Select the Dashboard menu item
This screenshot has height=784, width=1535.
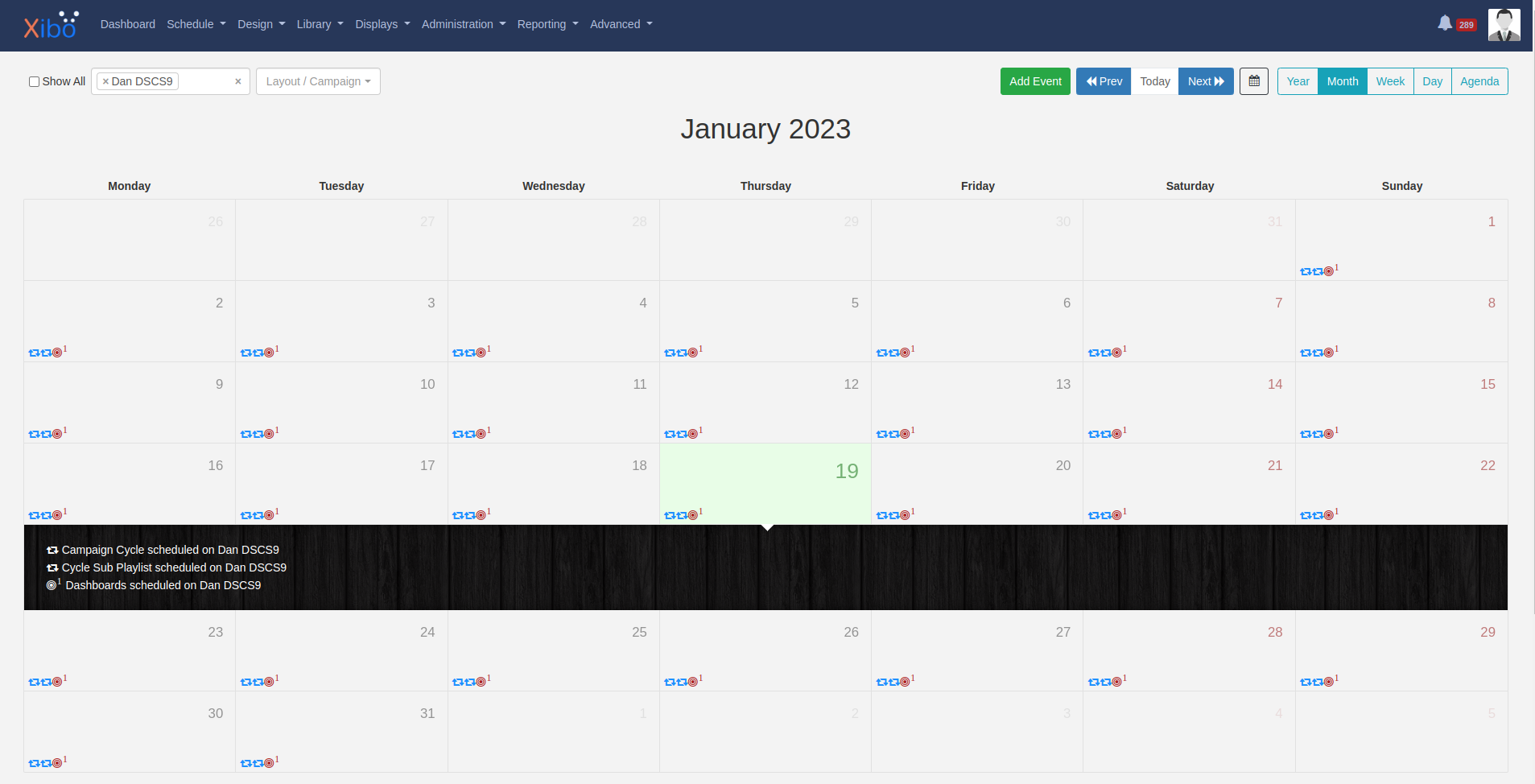(x=127, y=24)
